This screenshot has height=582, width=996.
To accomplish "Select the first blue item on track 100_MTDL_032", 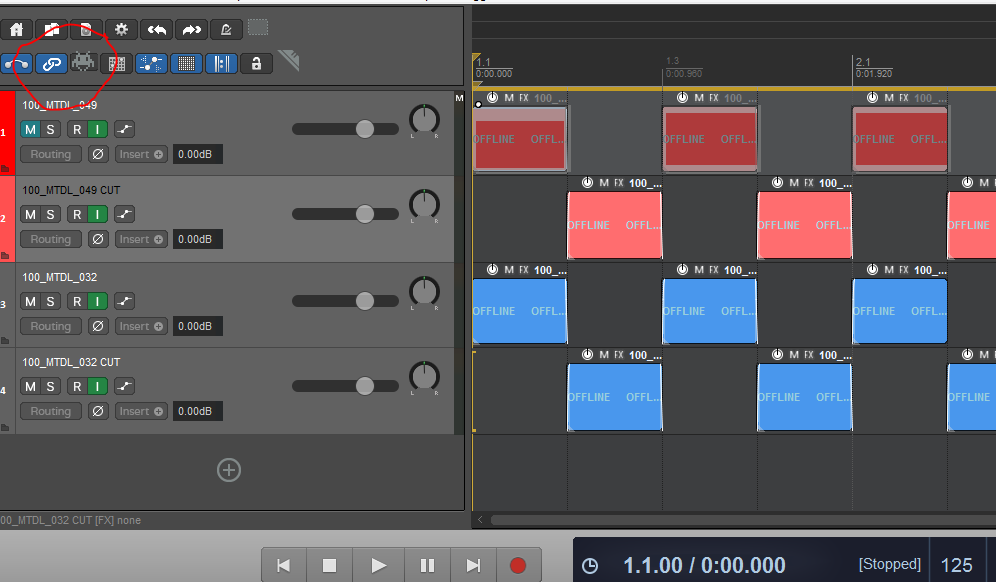I will [520, 311].
